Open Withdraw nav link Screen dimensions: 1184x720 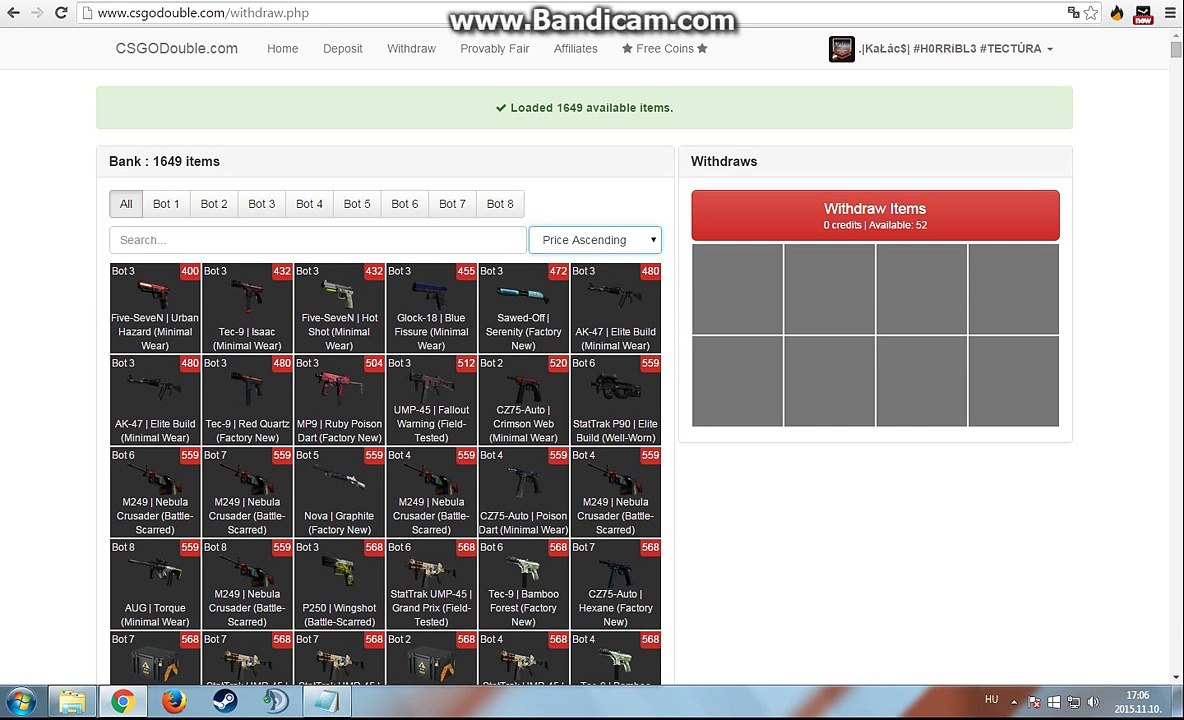(x=412, y=48)
